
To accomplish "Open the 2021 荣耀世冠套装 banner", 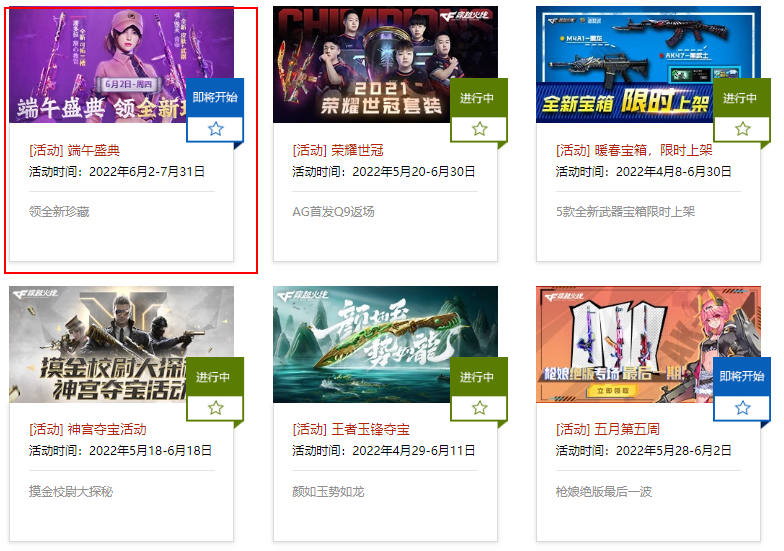I will tap(385, 64).
